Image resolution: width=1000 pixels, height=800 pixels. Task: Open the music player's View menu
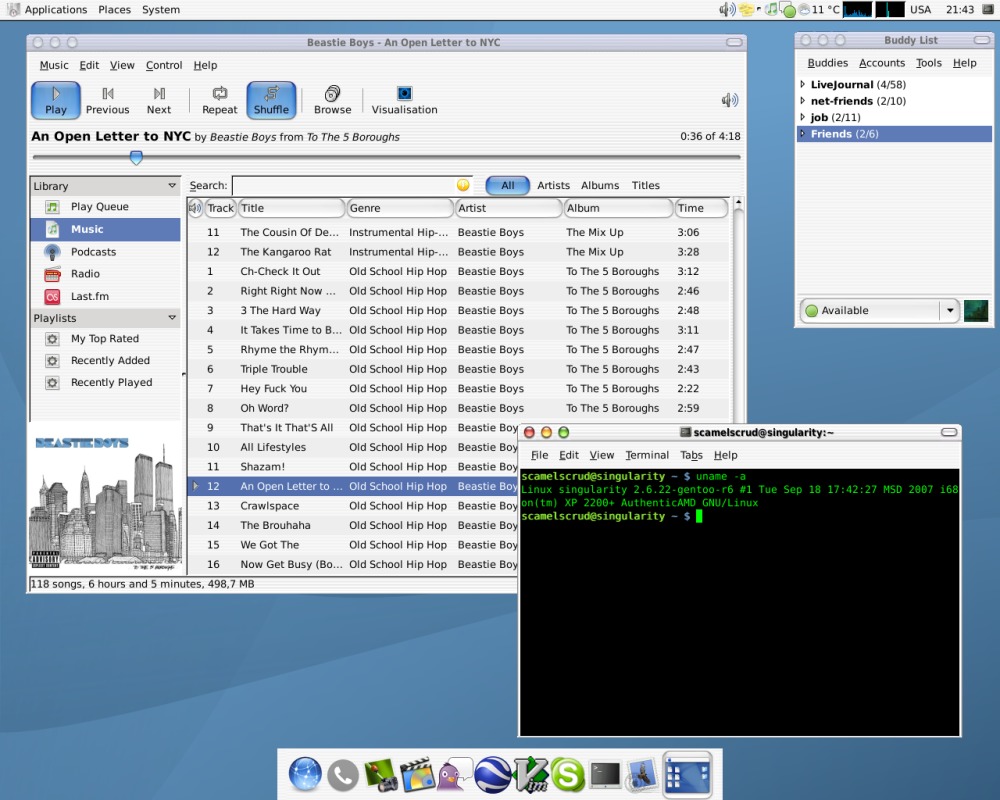tap(122, 65)
